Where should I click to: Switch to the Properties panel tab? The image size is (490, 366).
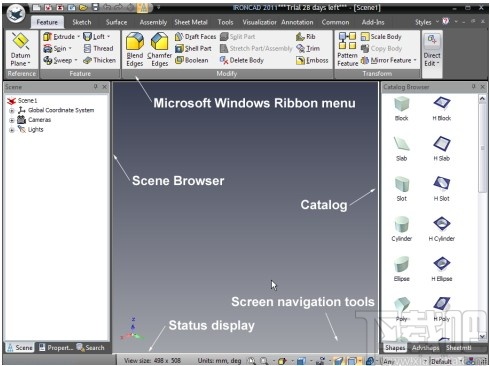click(x=56, y=348)
